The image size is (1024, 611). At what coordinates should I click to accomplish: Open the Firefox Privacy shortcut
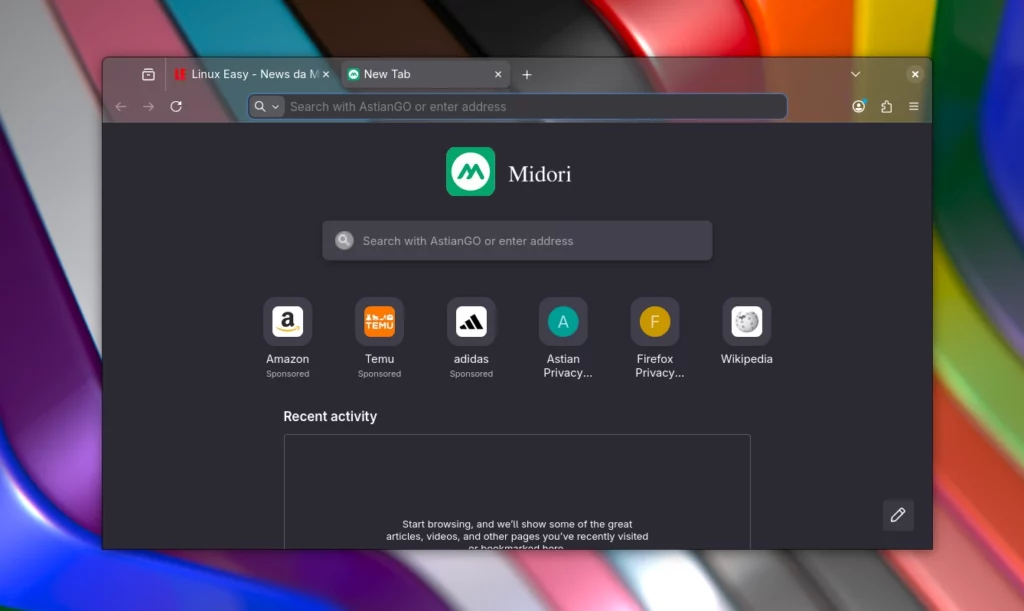655,322
